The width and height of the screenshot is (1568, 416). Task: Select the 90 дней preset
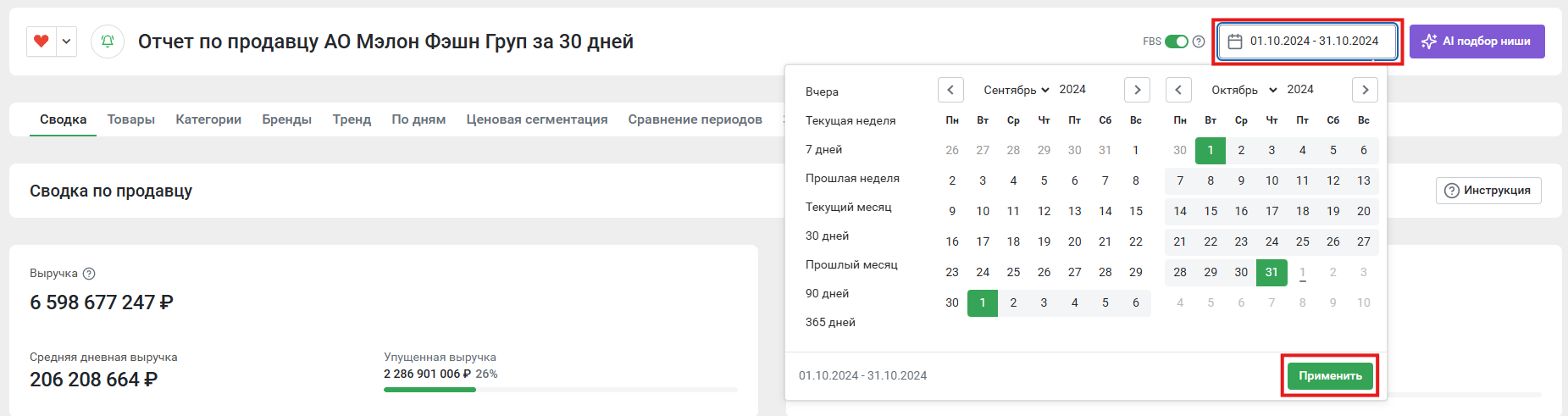(827, 293)
